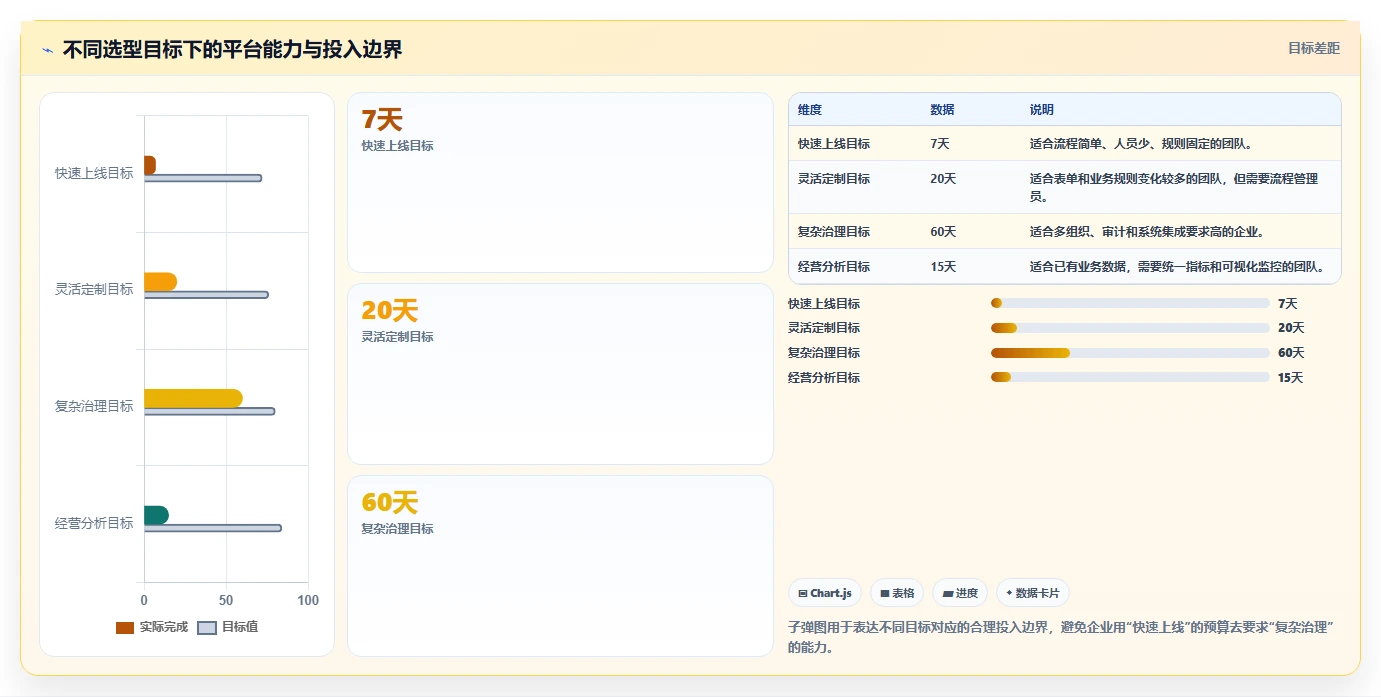This screenshot has height=697, width=1381.
Task: Click the 50 tick on the chart axis
Action: point(226,600)
